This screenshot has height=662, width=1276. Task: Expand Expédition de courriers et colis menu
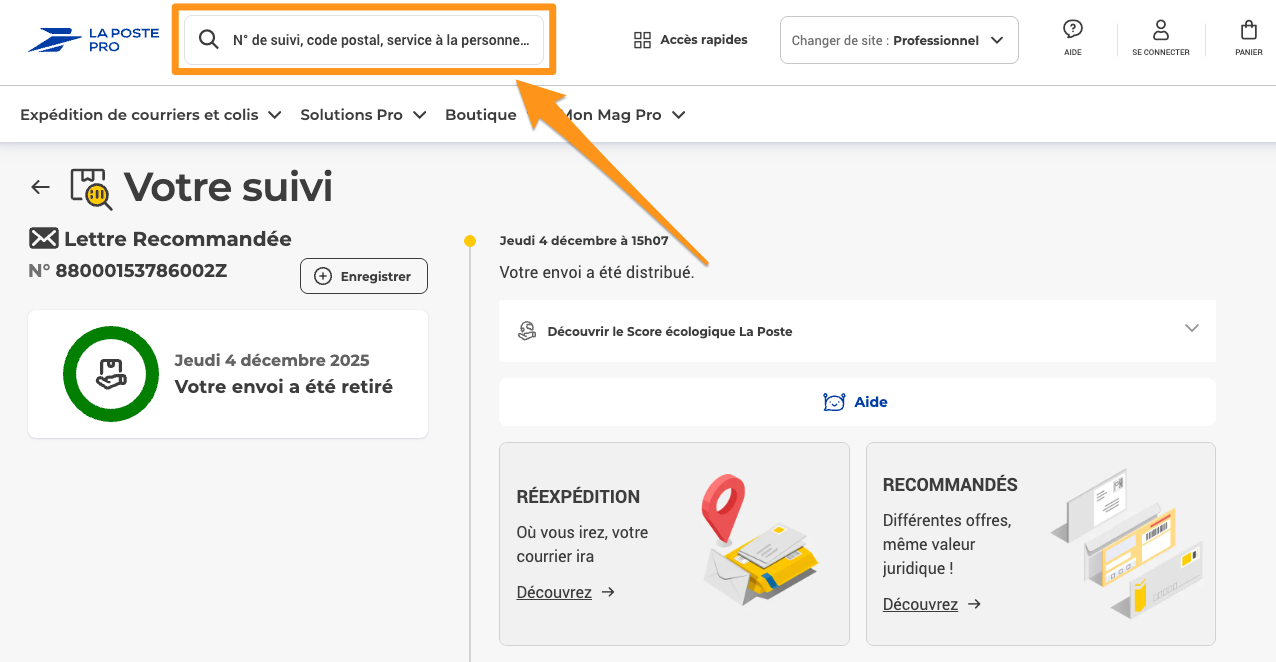(x=151, y=115)
